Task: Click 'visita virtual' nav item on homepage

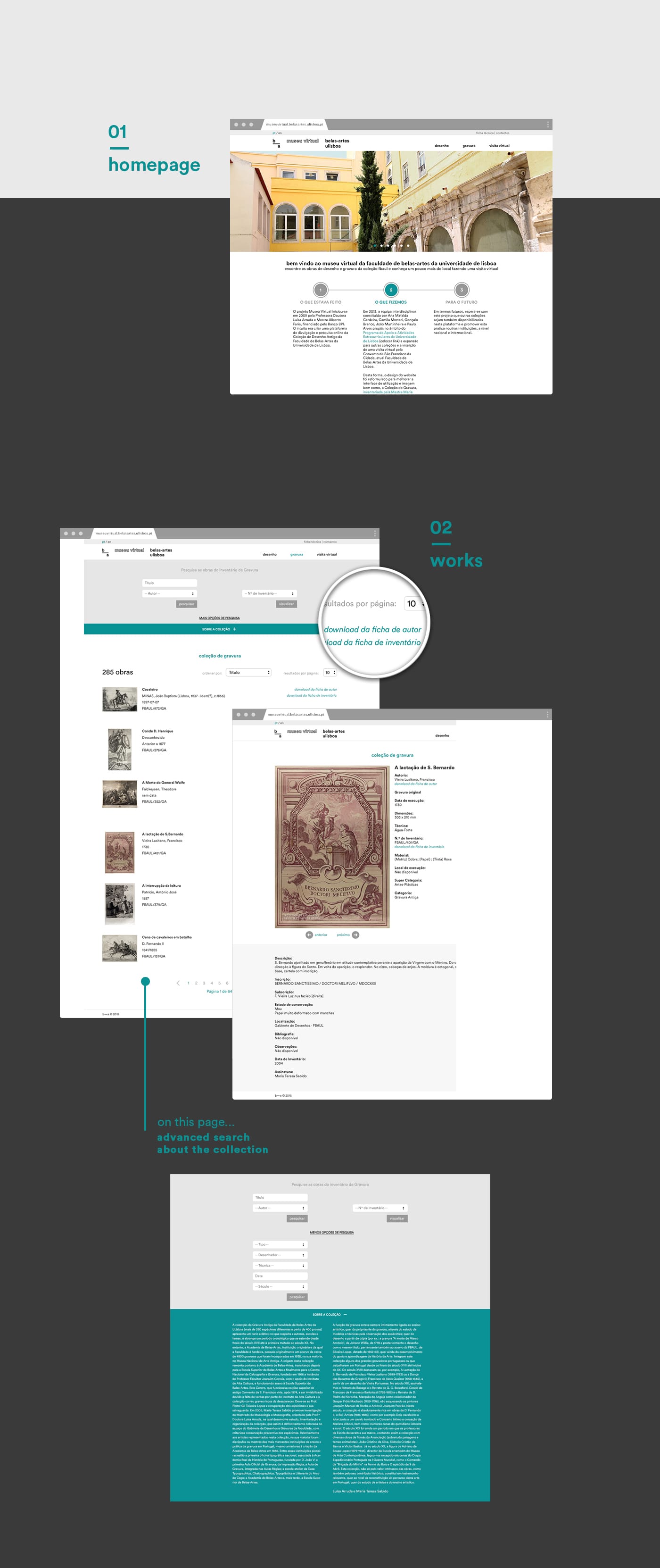Action: 499,145
